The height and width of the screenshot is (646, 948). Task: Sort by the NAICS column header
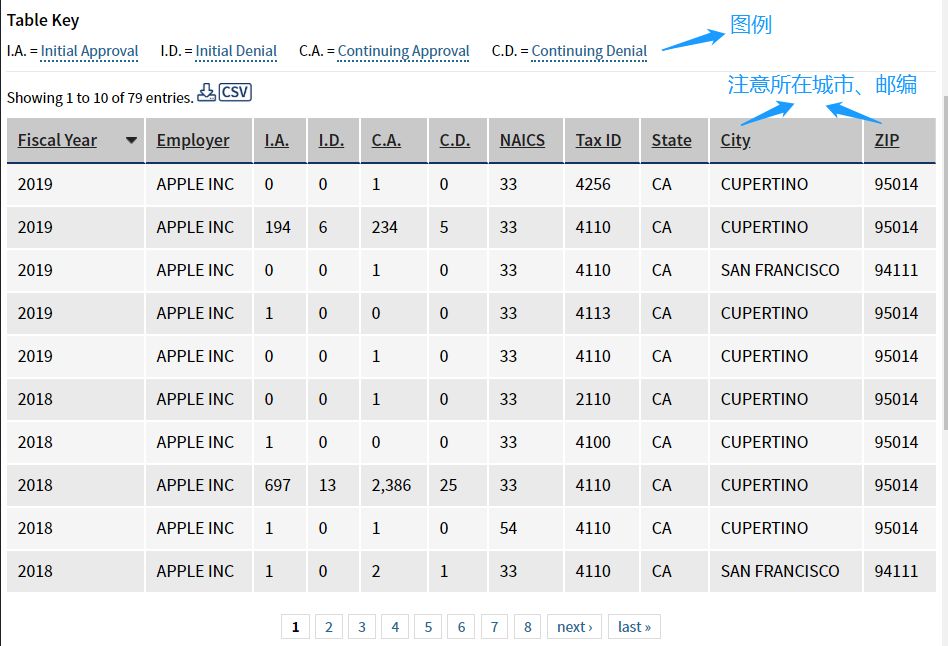pos(522,140)
